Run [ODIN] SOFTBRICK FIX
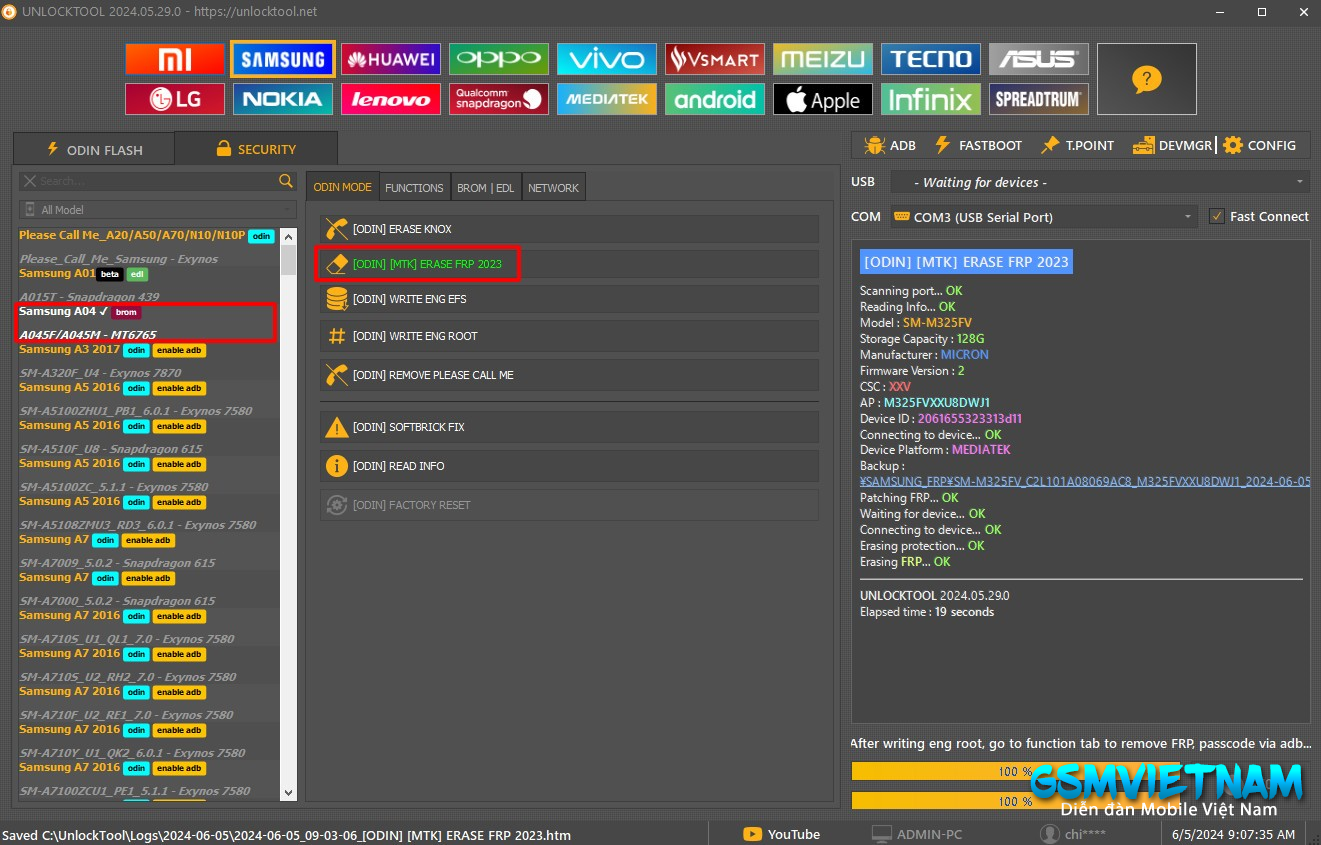 point(569,427)
